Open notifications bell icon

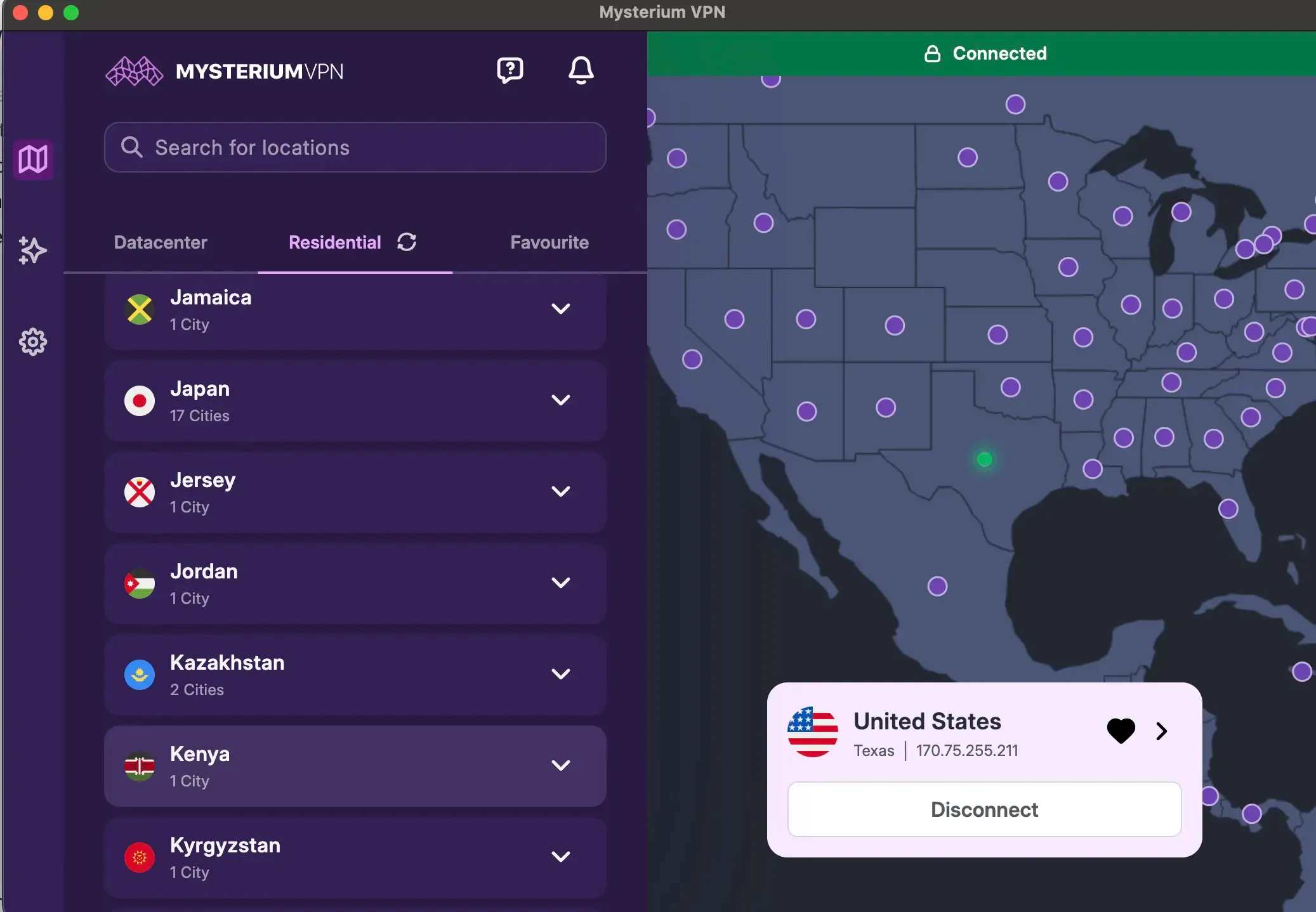(581, 70)
